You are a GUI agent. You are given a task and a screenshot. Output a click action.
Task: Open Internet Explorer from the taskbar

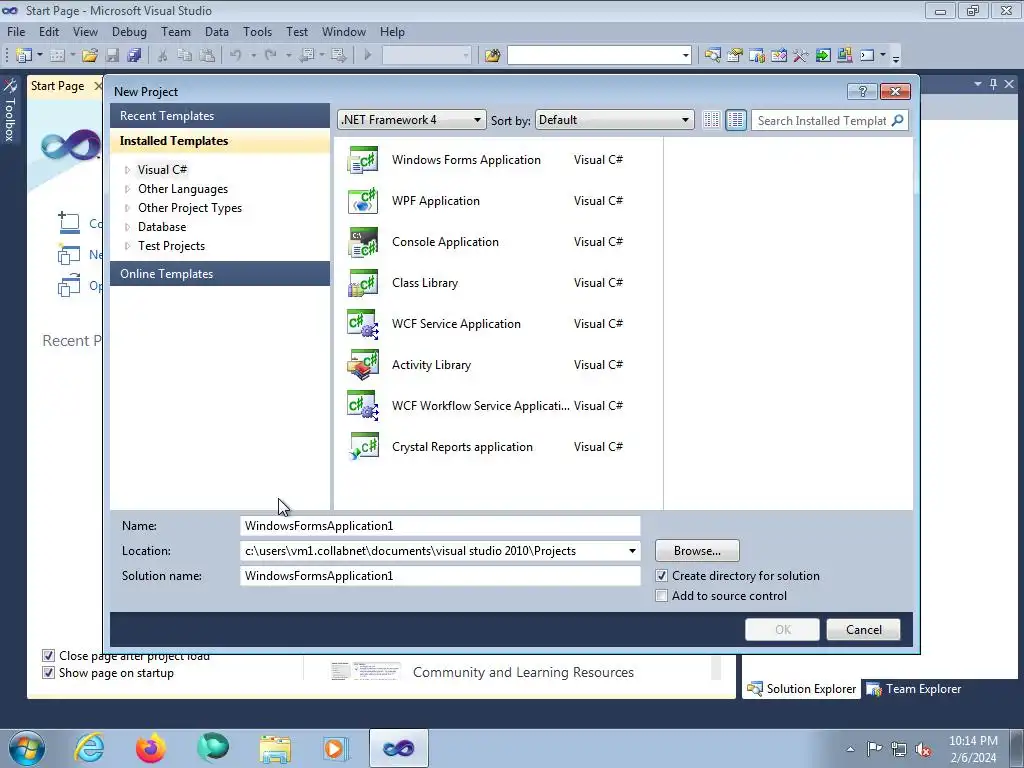tap(89, 748)
